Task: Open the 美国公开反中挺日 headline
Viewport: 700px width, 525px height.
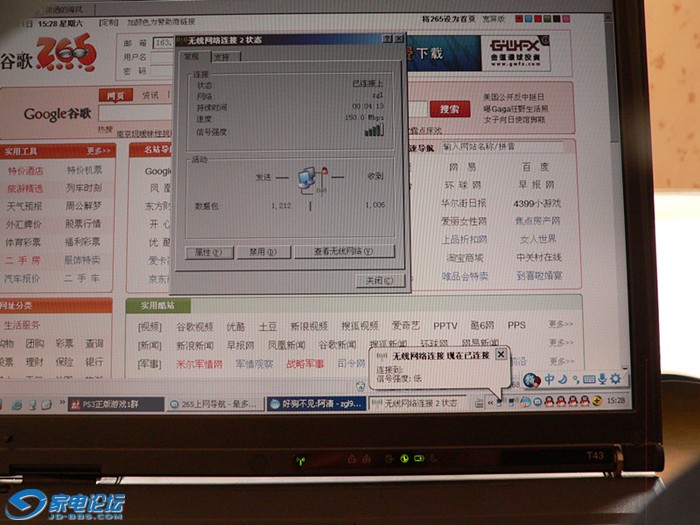Action: [x=514, y=97]
